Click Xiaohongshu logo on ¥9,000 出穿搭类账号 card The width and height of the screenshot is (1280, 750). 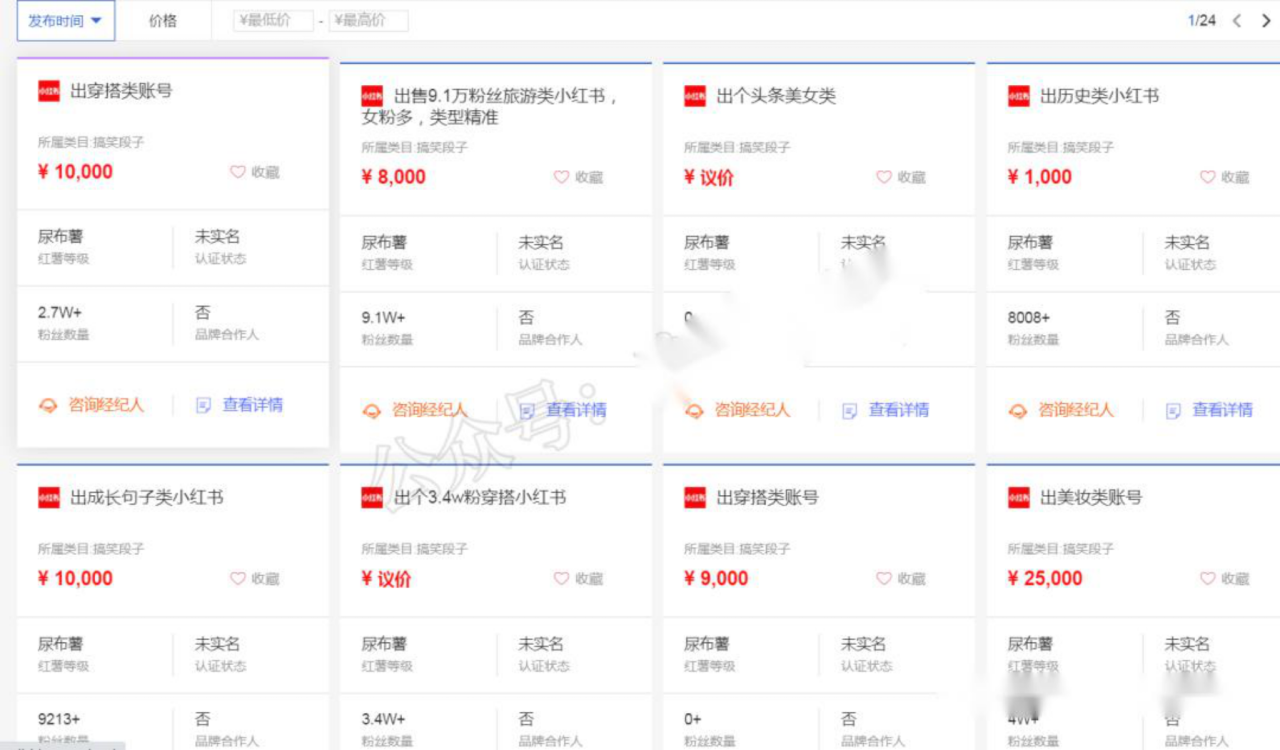[x=695, y=497]
